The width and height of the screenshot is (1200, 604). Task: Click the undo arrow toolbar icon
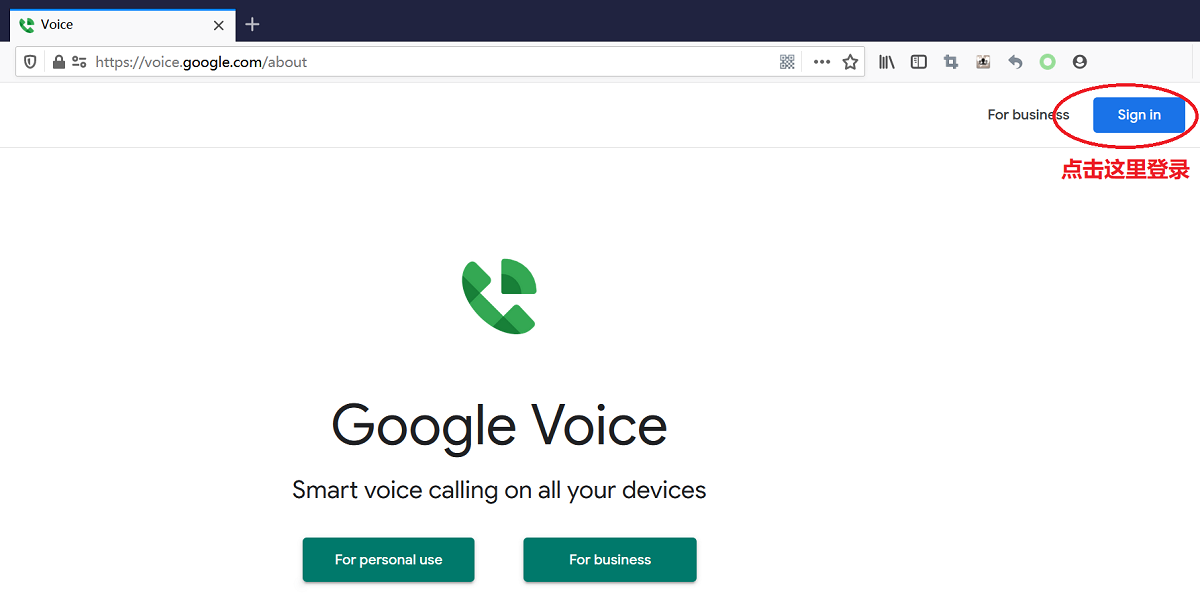point(1015,62)
